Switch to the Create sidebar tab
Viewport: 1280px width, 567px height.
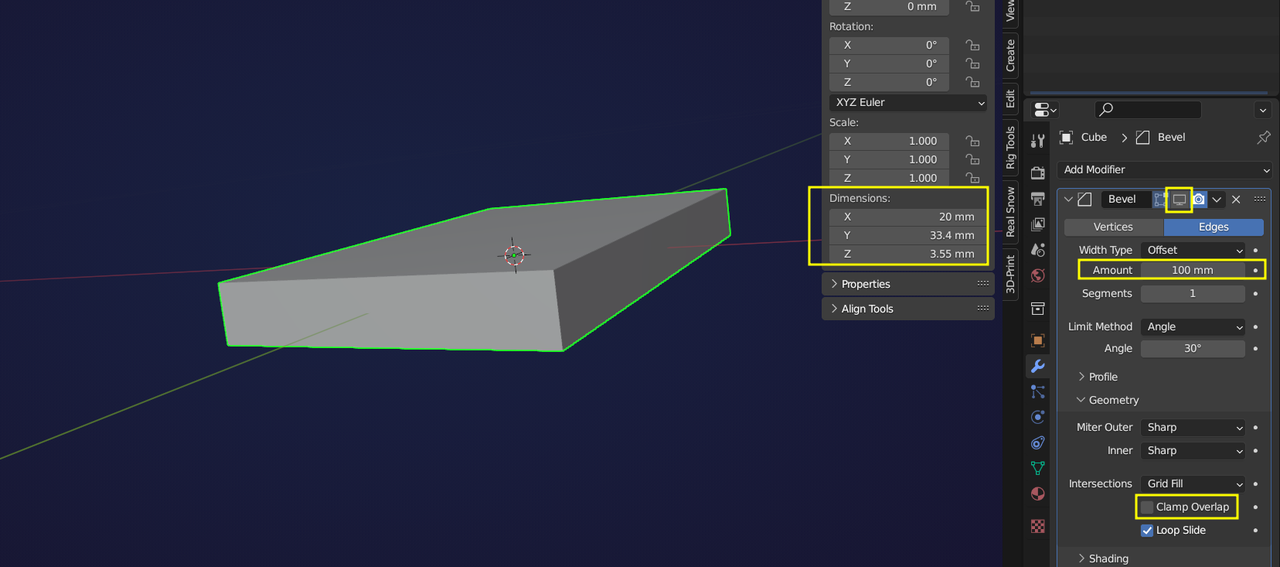tap(1010, 56)
